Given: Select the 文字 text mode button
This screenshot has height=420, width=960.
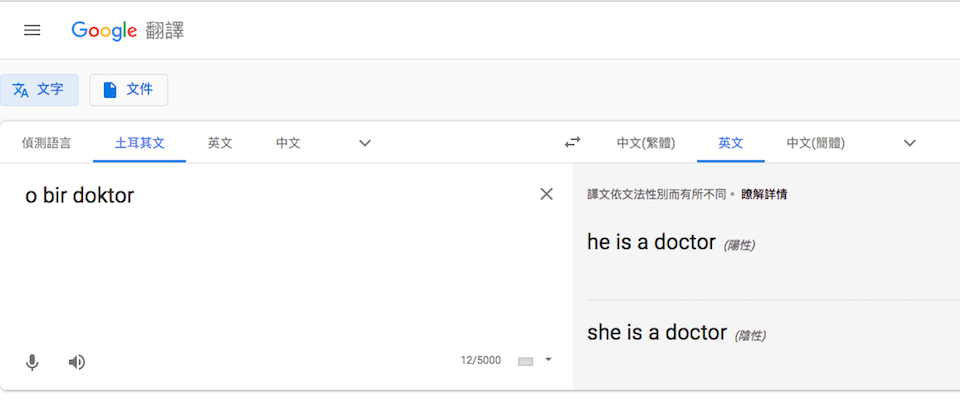Looking at the screenshot, I should (39, 90).
